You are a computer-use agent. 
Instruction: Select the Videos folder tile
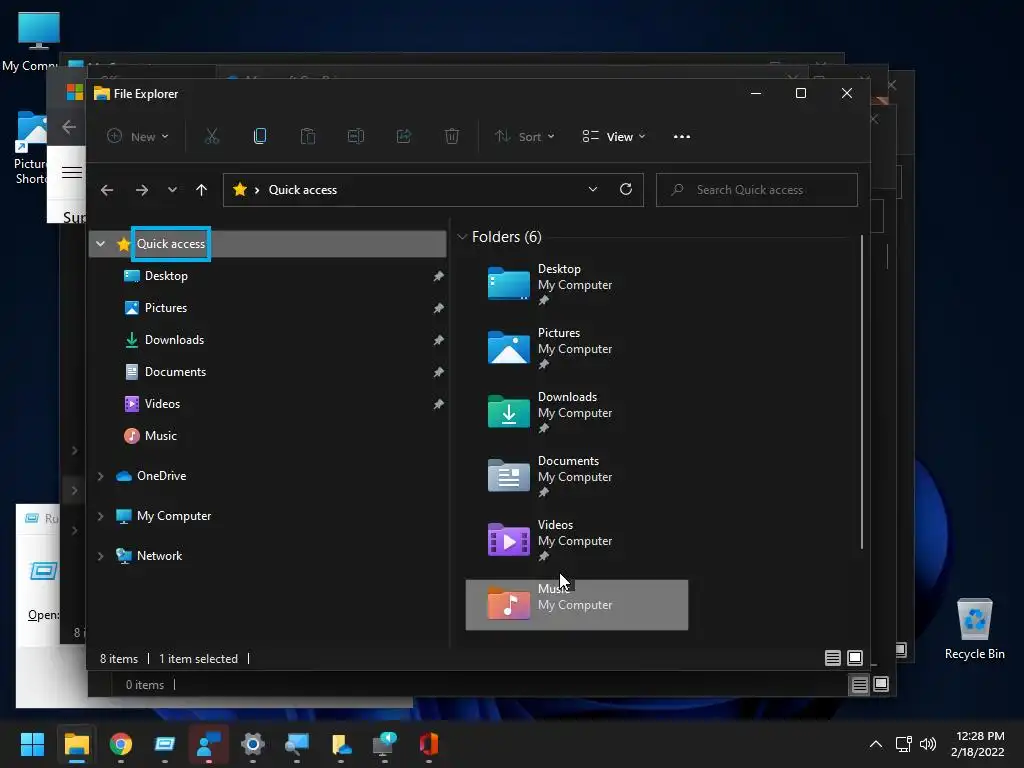(x=577, y=541)
